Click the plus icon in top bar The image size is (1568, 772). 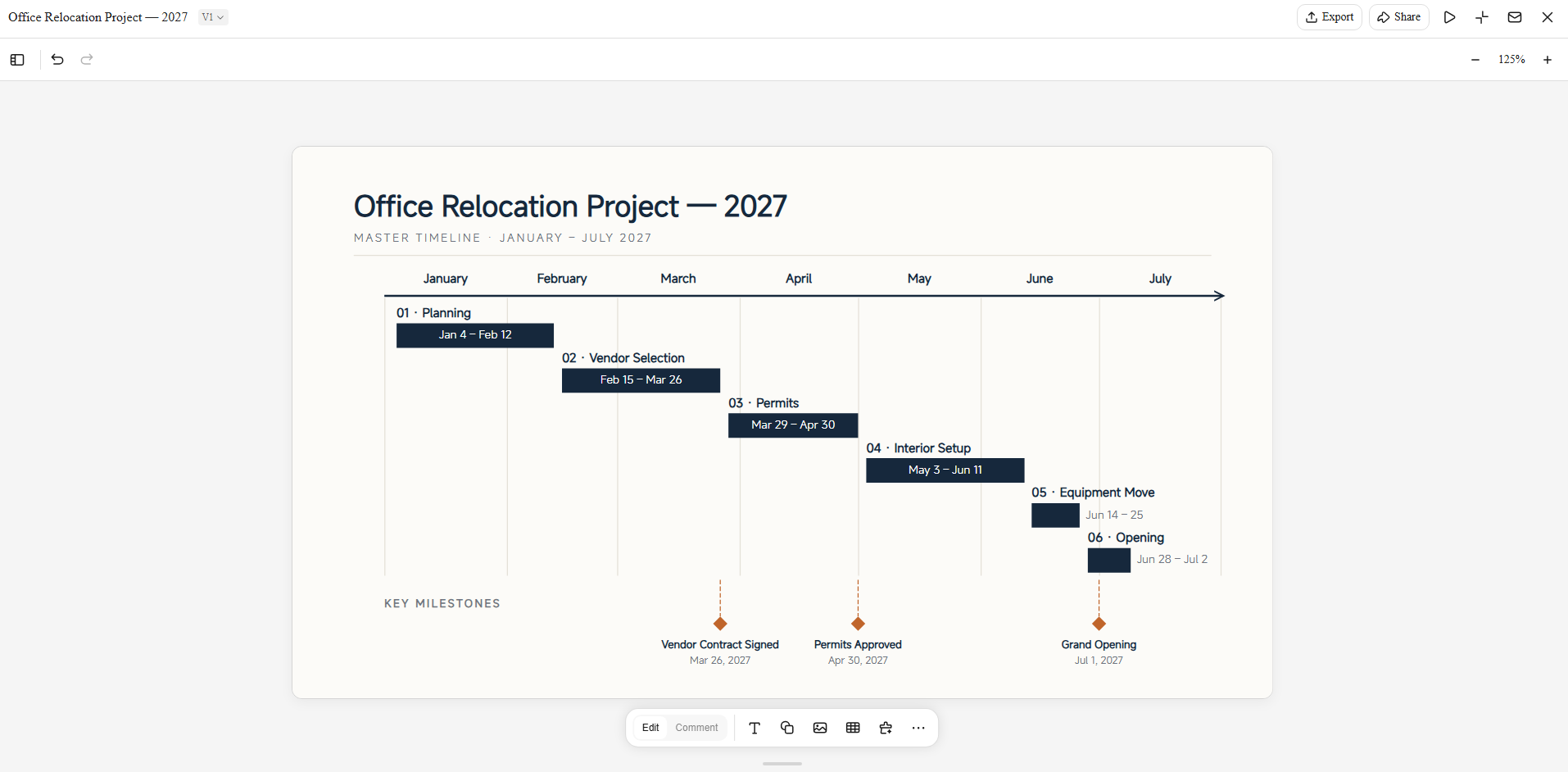[1482, 17]
